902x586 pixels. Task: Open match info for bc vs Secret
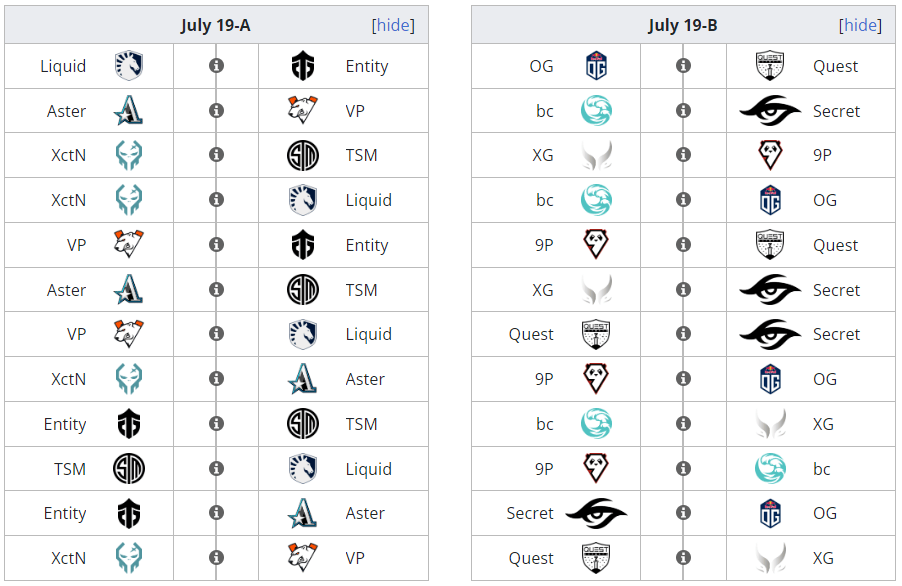[x=683, y=110]
